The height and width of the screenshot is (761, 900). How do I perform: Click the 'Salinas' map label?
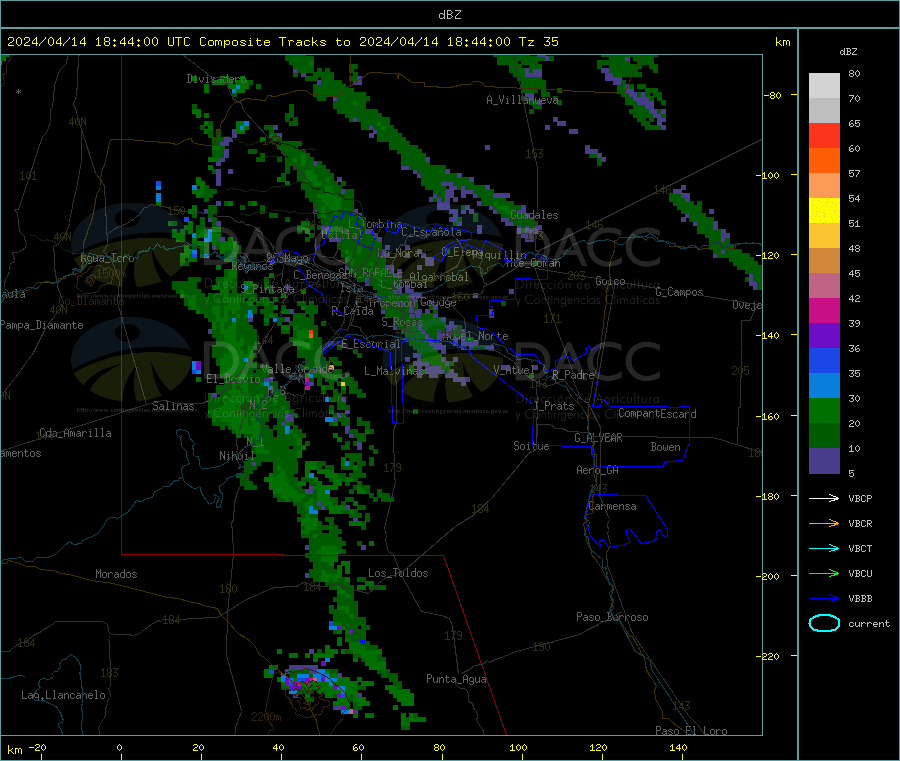coord(173,406)
